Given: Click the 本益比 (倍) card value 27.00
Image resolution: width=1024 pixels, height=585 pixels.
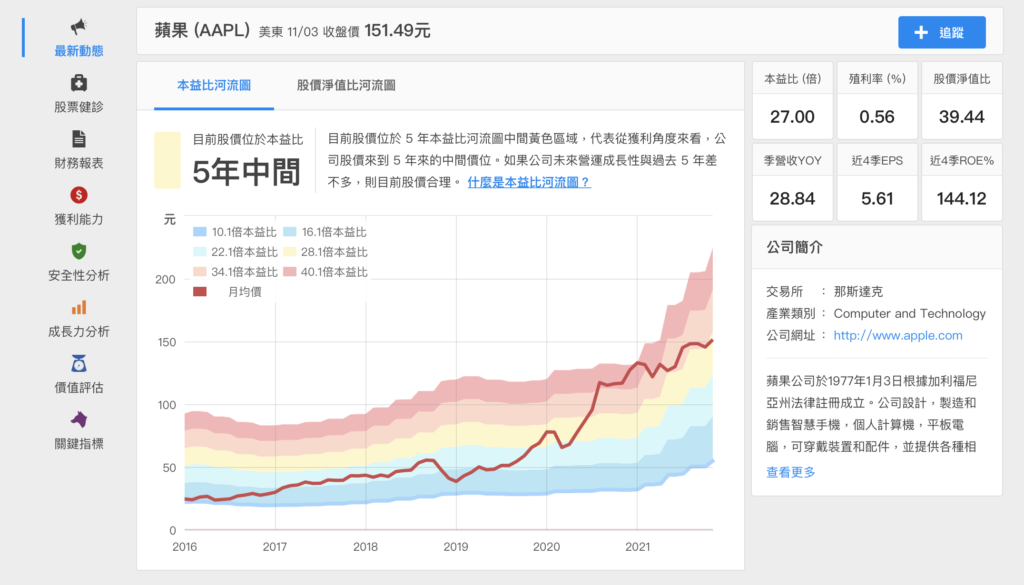Looking at the screenshot, I should (792, 117).
